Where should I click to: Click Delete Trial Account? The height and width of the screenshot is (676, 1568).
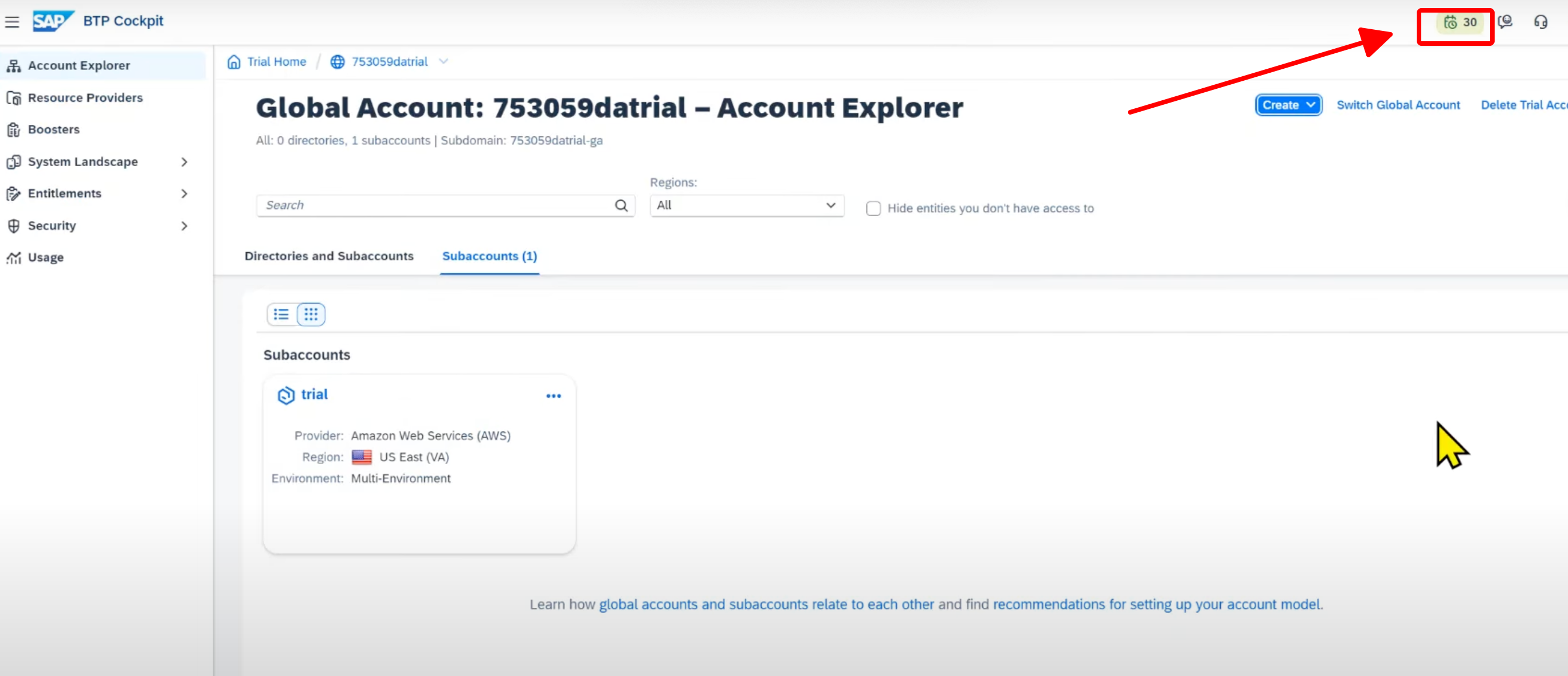click(1524, 105)
